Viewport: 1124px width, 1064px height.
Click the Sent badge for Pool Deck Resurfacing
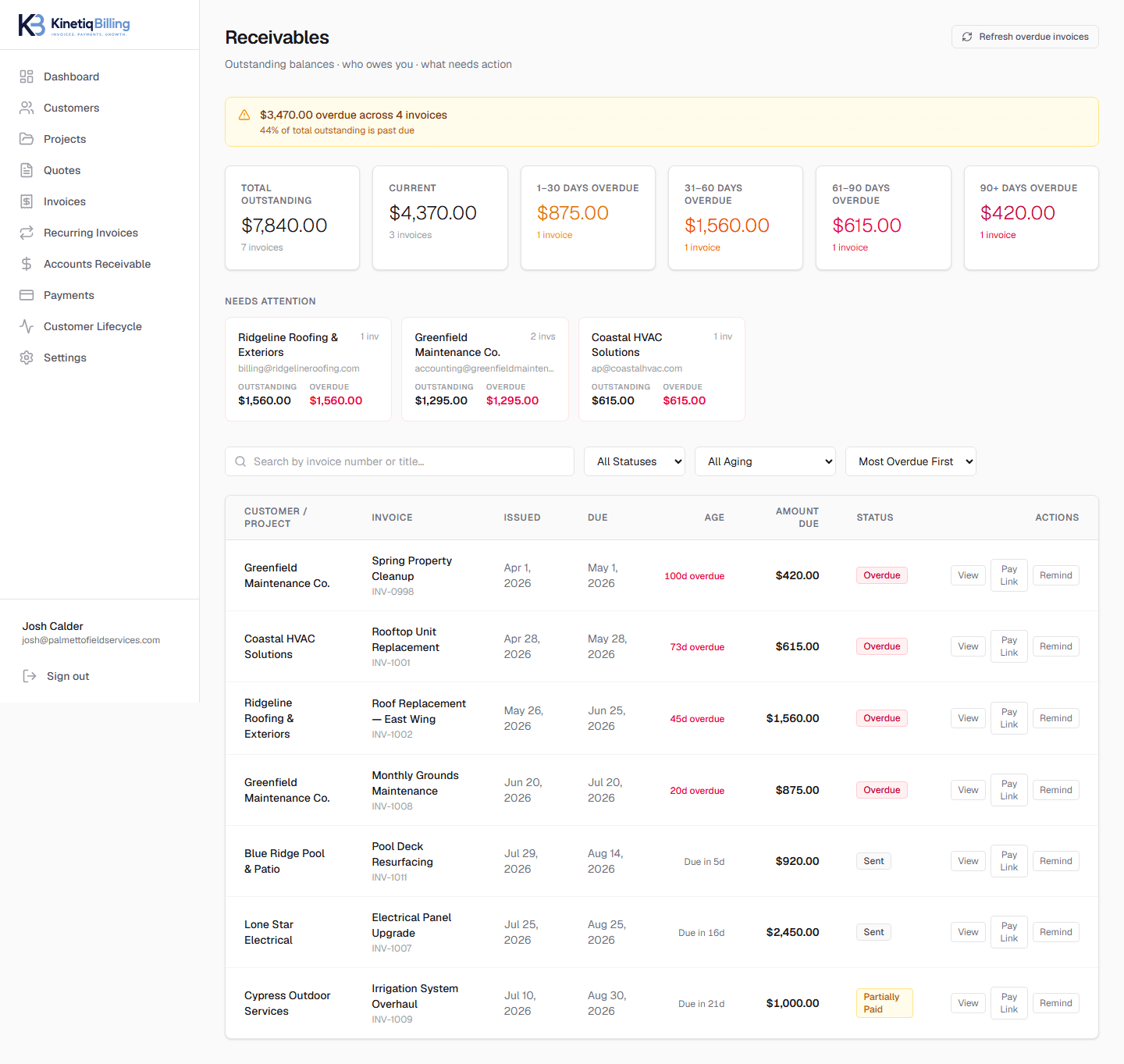874,861
